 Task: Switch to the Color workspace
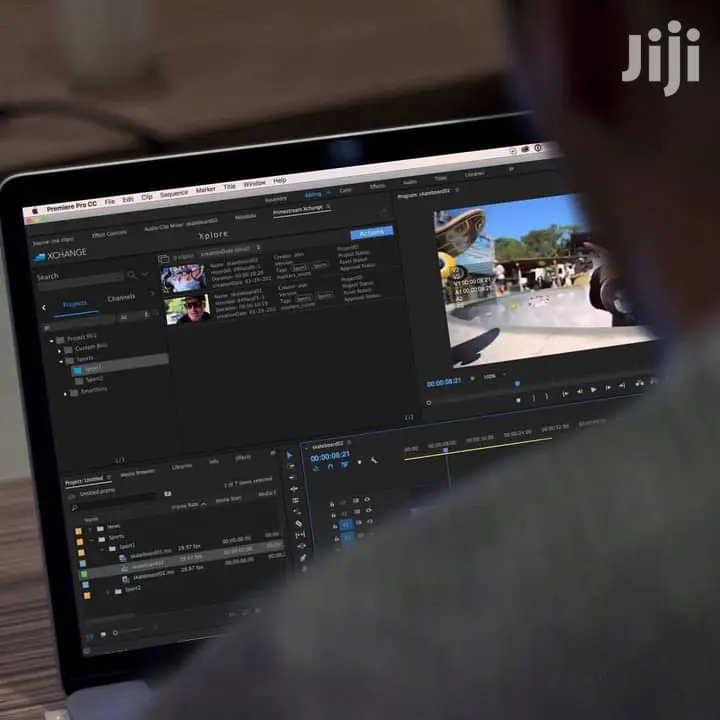click(345, 190)
